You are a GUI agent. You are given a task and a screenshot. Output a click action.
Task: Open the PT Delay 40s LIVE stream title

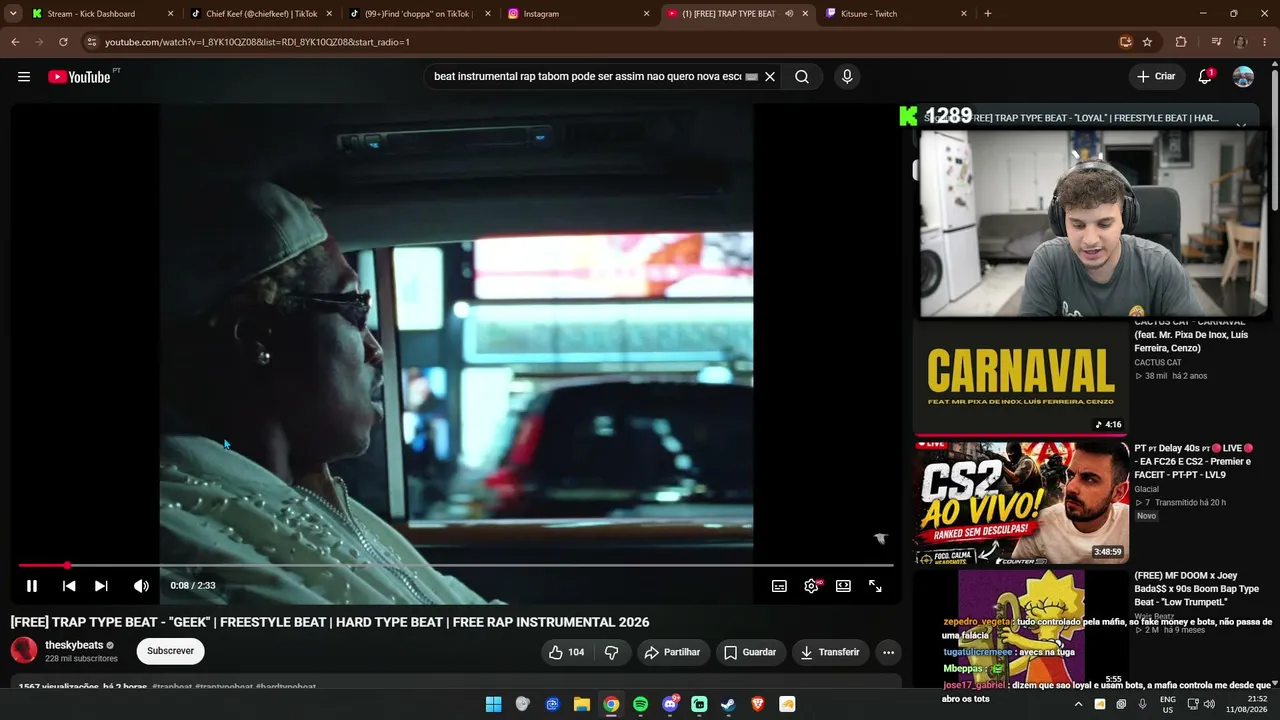[x=1193, y=461]
